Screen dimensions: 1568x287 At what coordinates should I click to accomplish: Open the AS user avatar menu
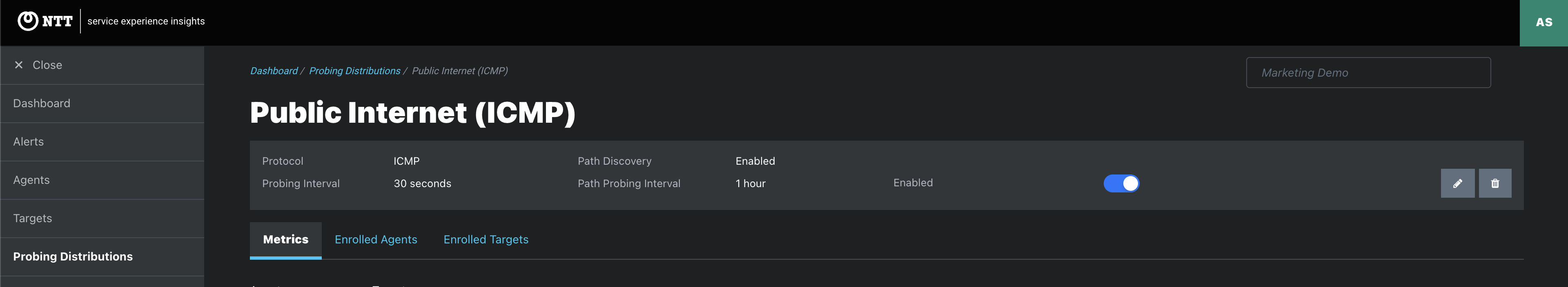[1543, 22]
